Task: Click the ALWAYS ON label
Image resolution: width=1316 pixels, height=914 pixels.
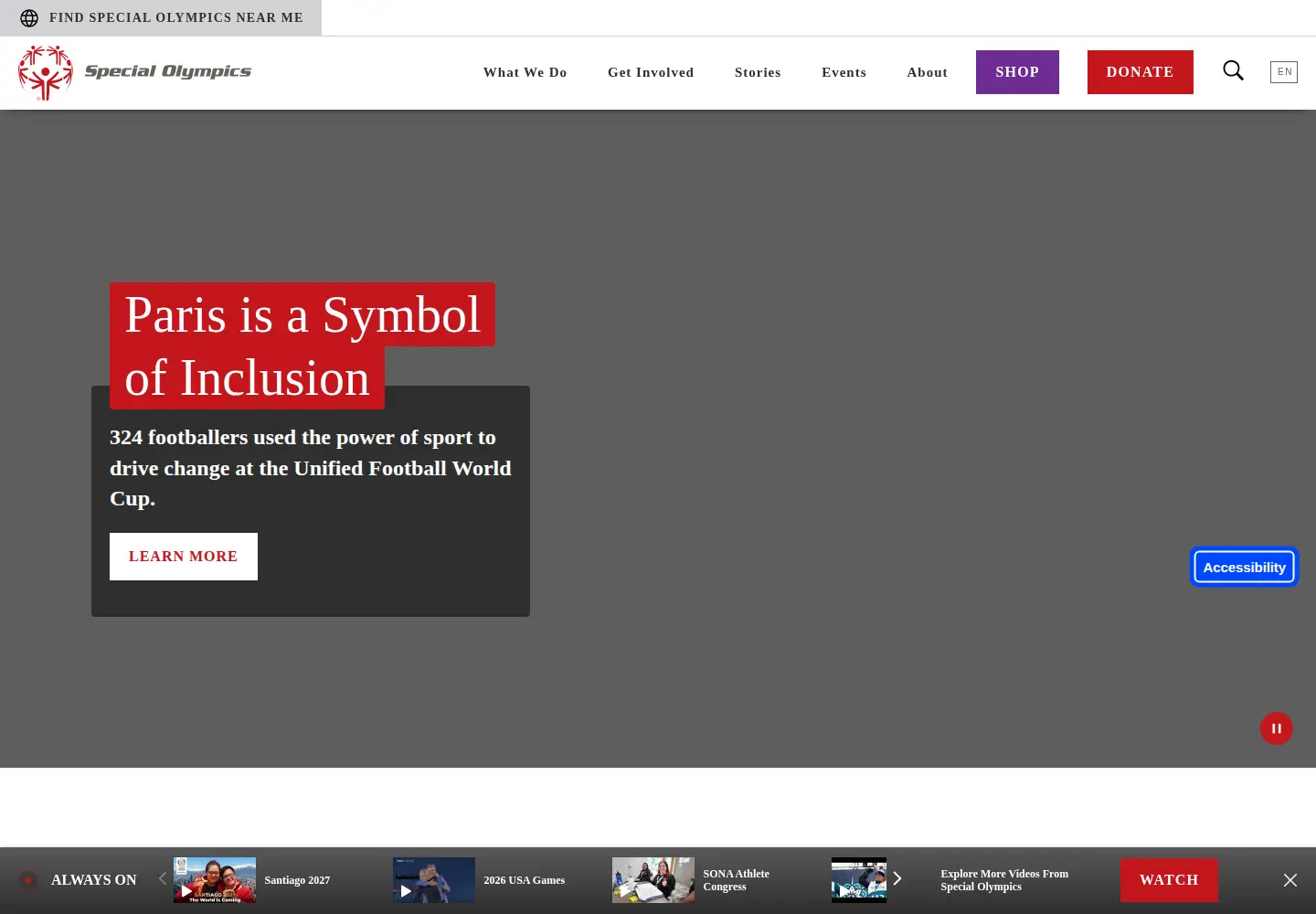Action: click(x=94, y=880)
